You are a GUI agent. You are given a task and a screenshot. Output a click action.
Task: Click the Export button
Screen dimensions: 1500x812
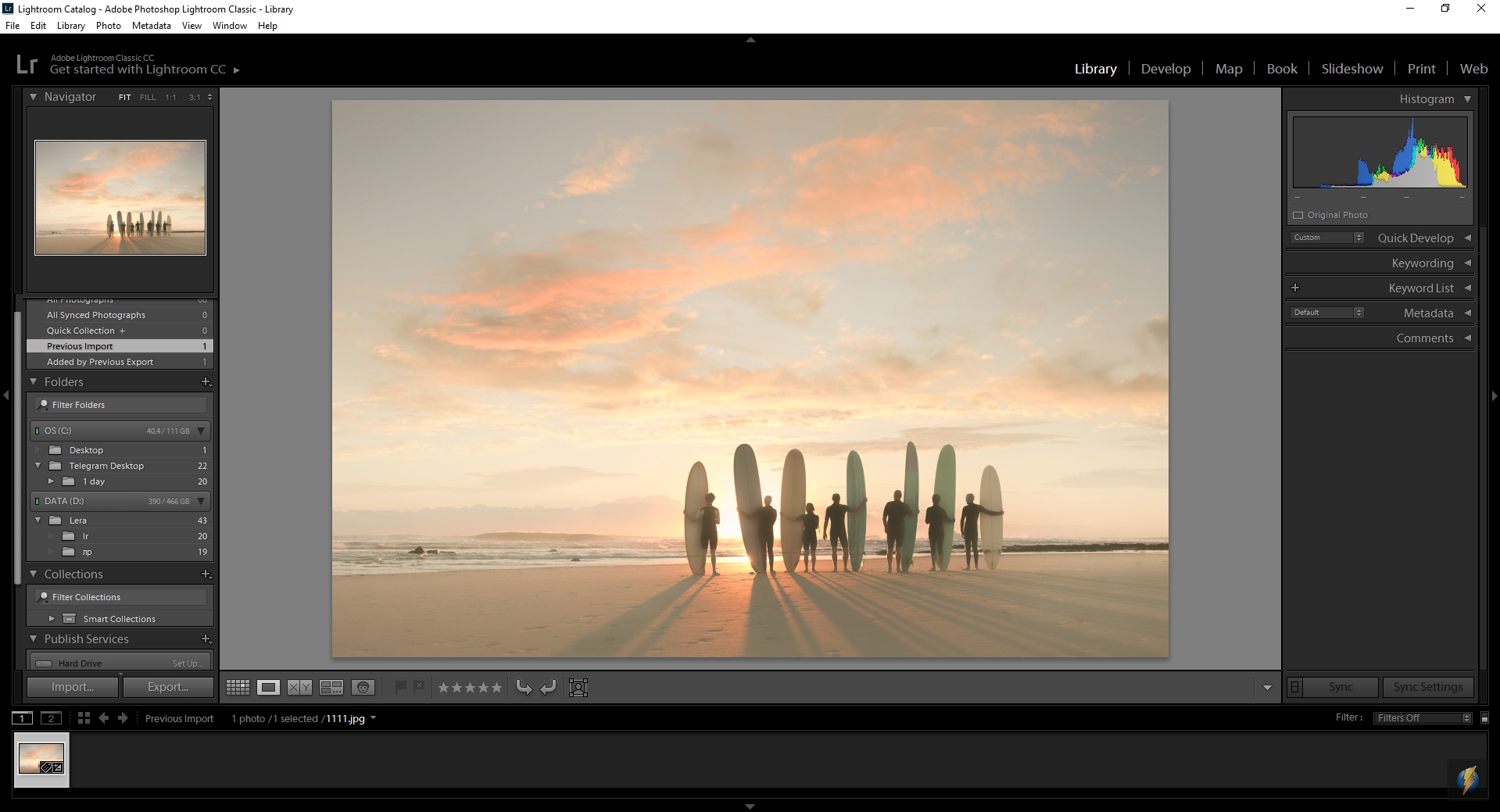pos(168,687)
